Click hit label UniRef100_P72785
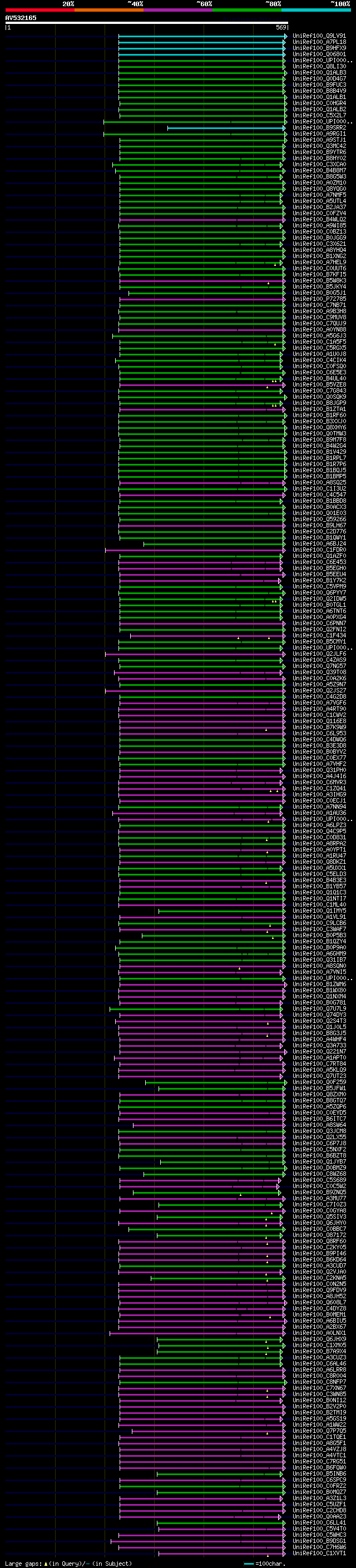Screen dimensions: 356x1568 point(319,299)
